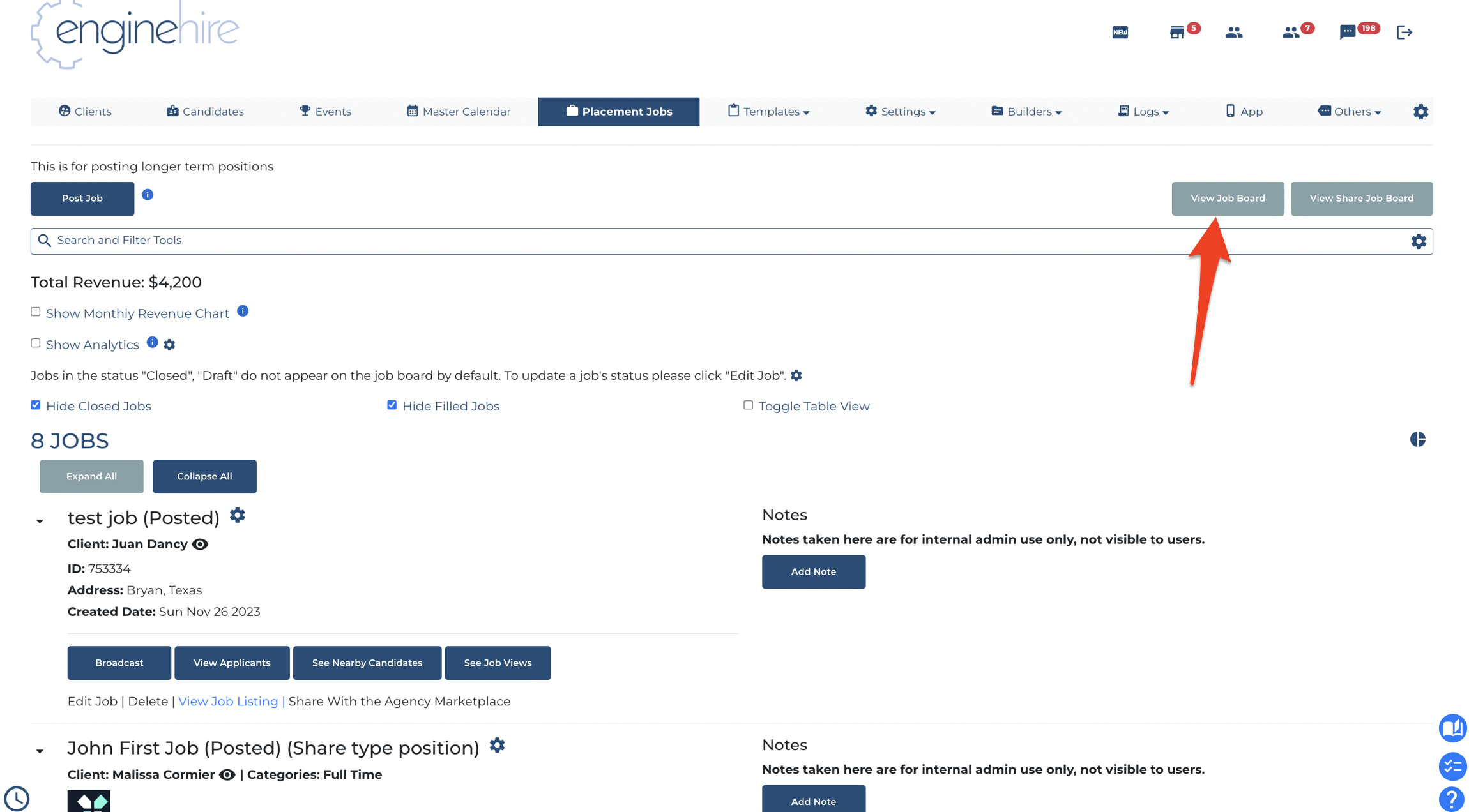Add Note to John First Job
Viewport: 1469px width, 812px height.
point(814,799)
